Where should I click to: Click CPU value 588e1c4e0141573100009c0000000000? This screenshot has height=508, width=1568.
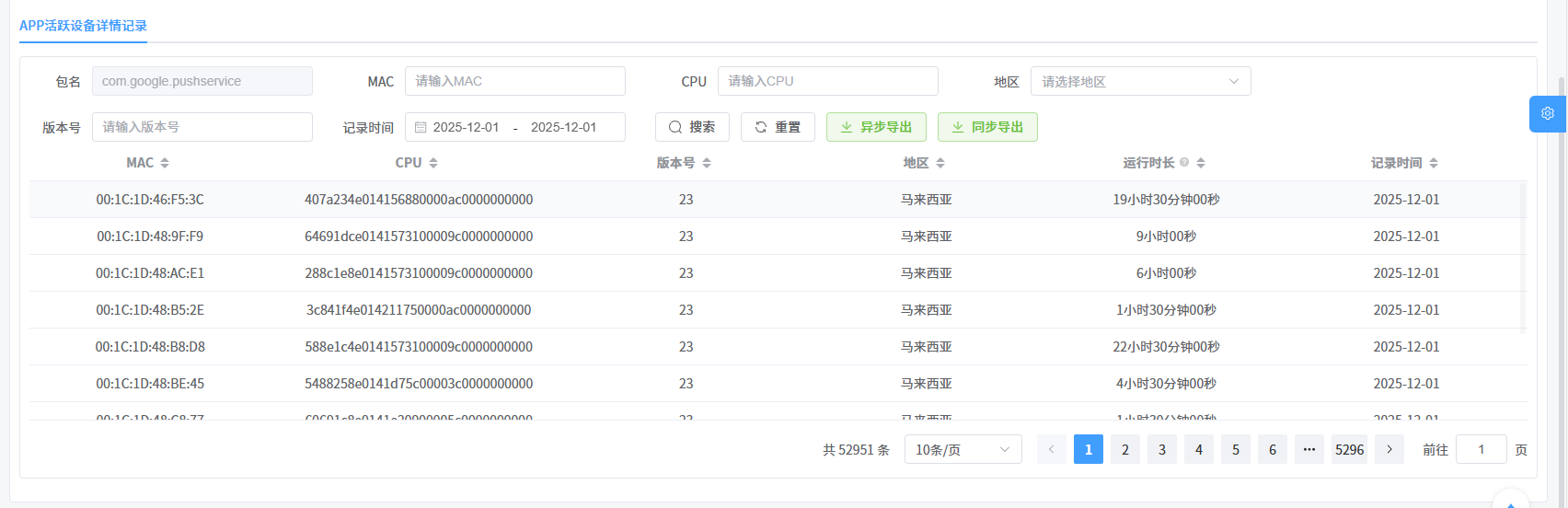coord(419,347)
